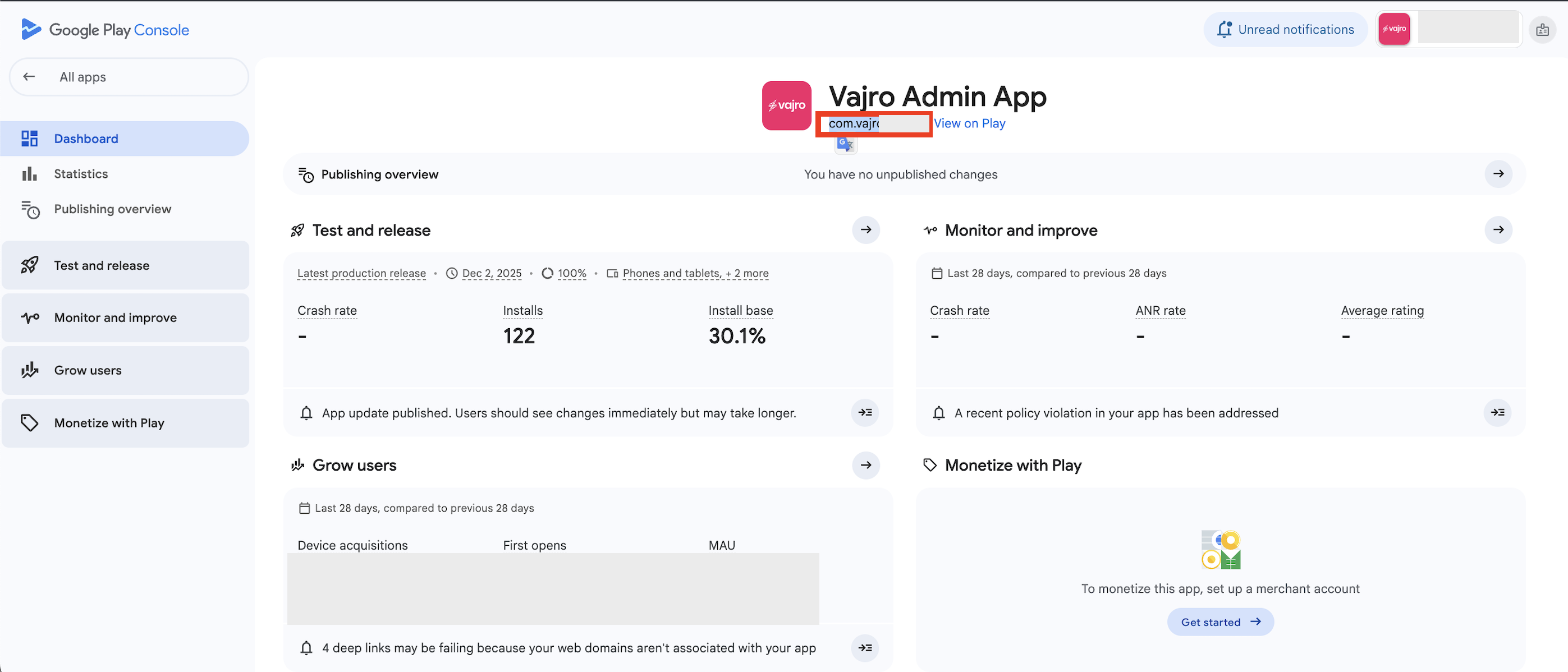Open Unread notifications
This screenshot has width=1568, height=672.
1285,29
